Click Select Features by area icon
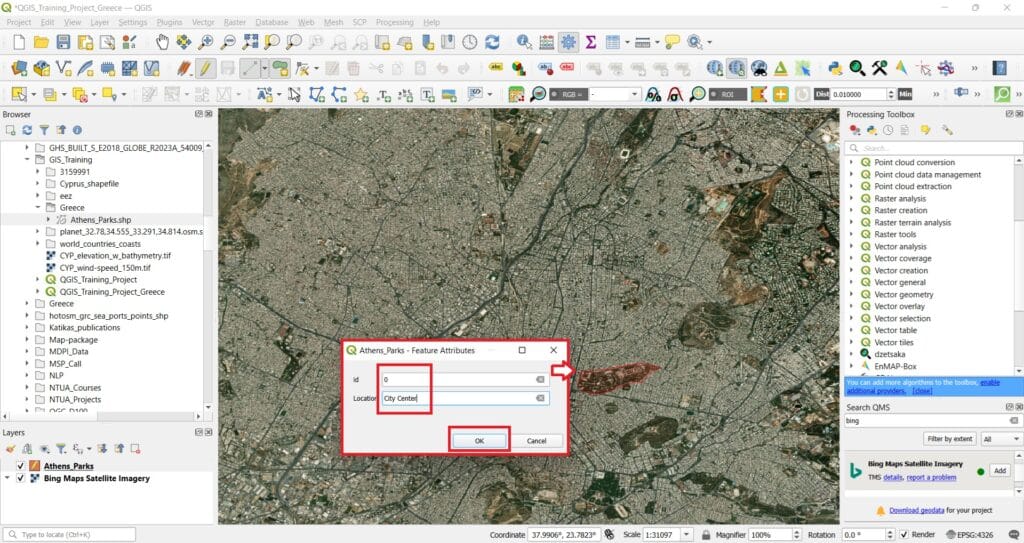Image resolution: width=1024 pixels, height=543 pixels. (x=19, y=94)
